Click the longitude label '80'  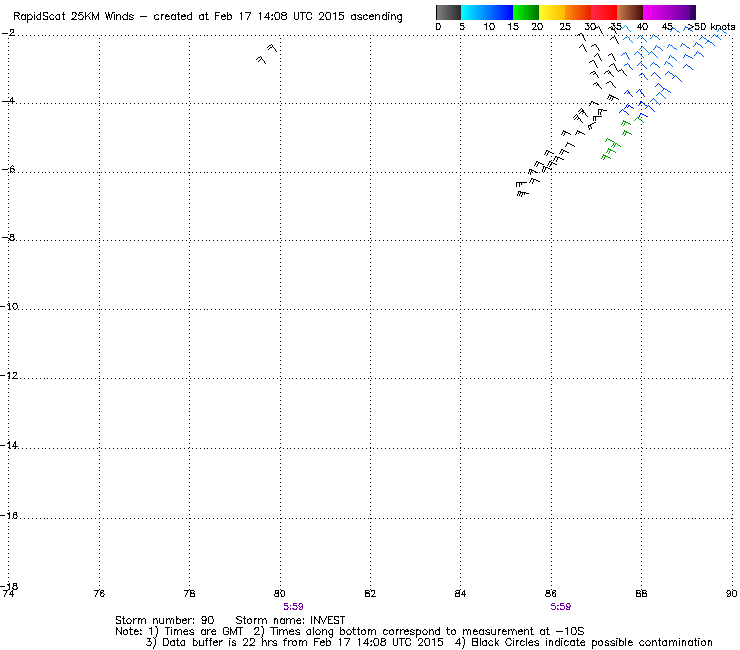[279, 593]
